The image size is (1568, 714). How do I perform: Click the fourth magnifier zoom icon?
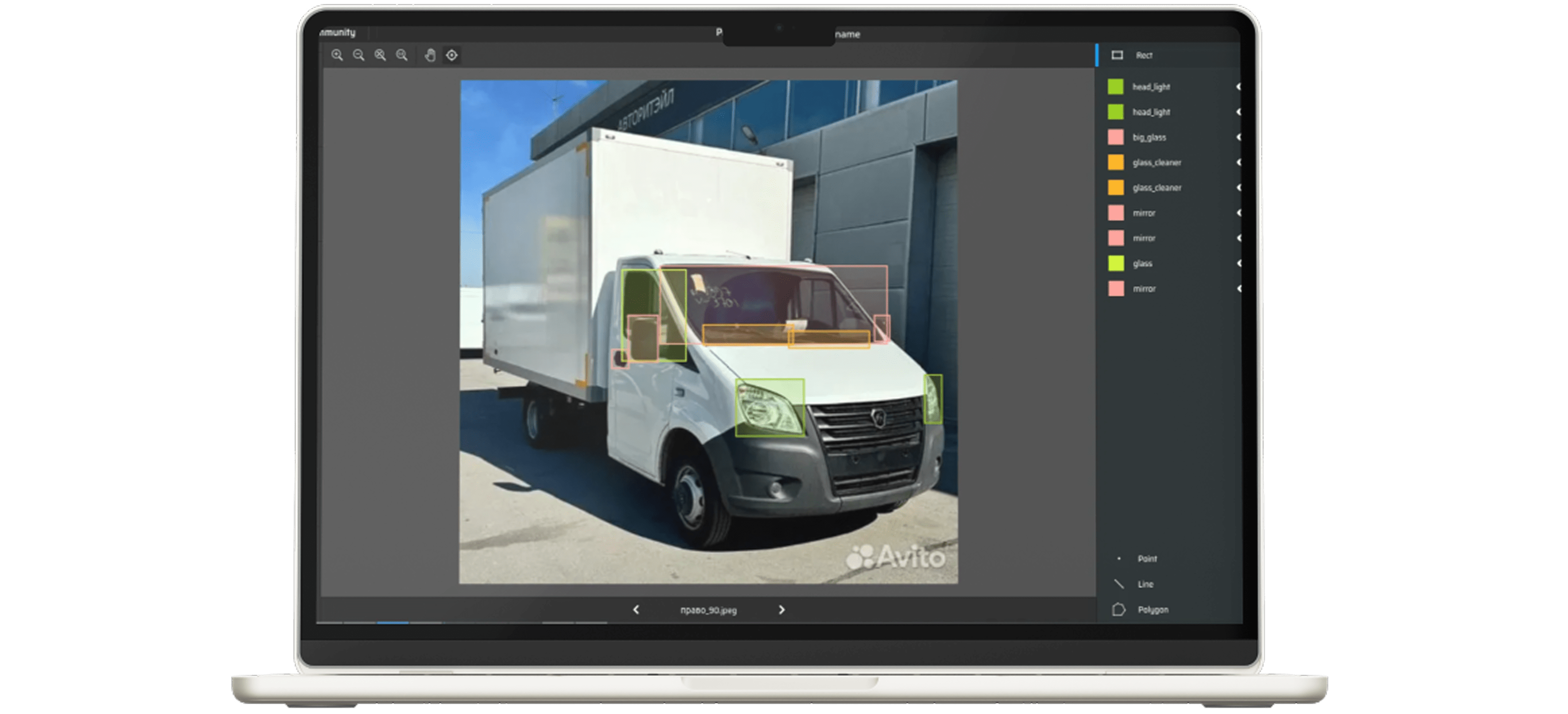coord(402,55)
